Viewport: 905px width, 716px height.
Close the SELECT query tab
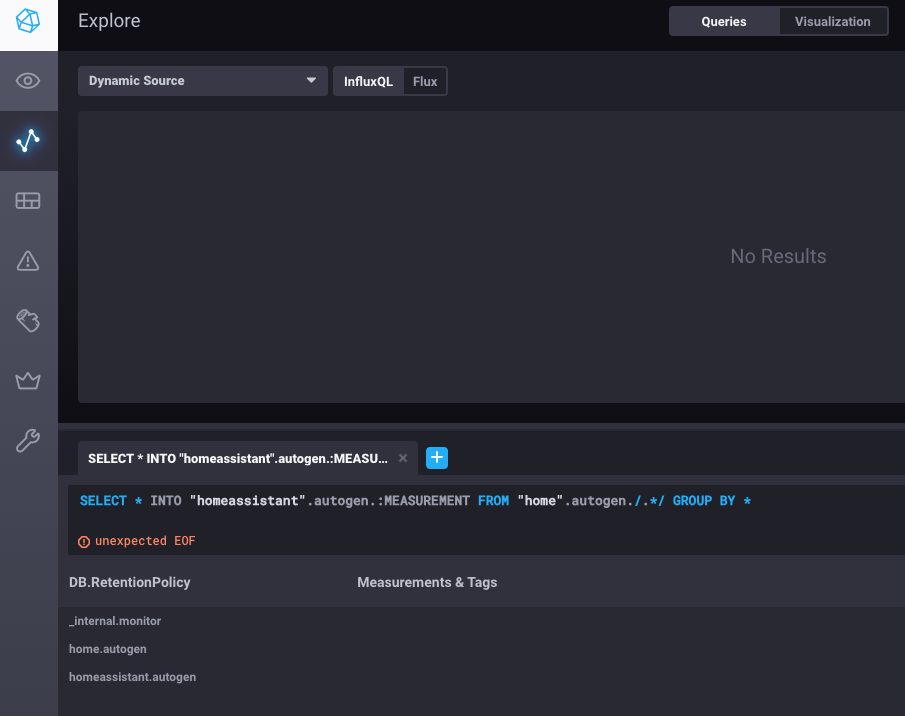403,458
